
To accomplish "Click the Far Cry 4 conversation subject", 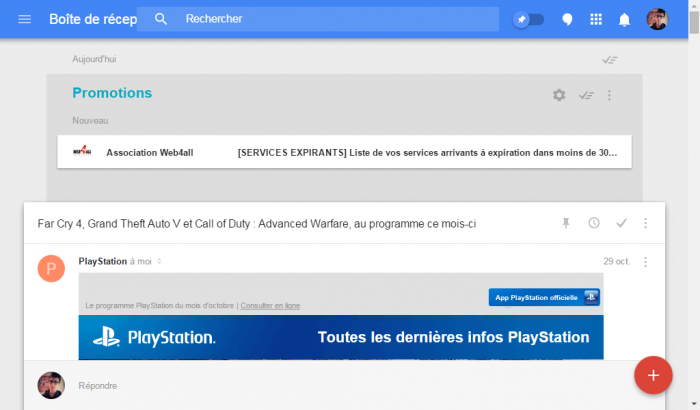I will (x=257, y=224).
